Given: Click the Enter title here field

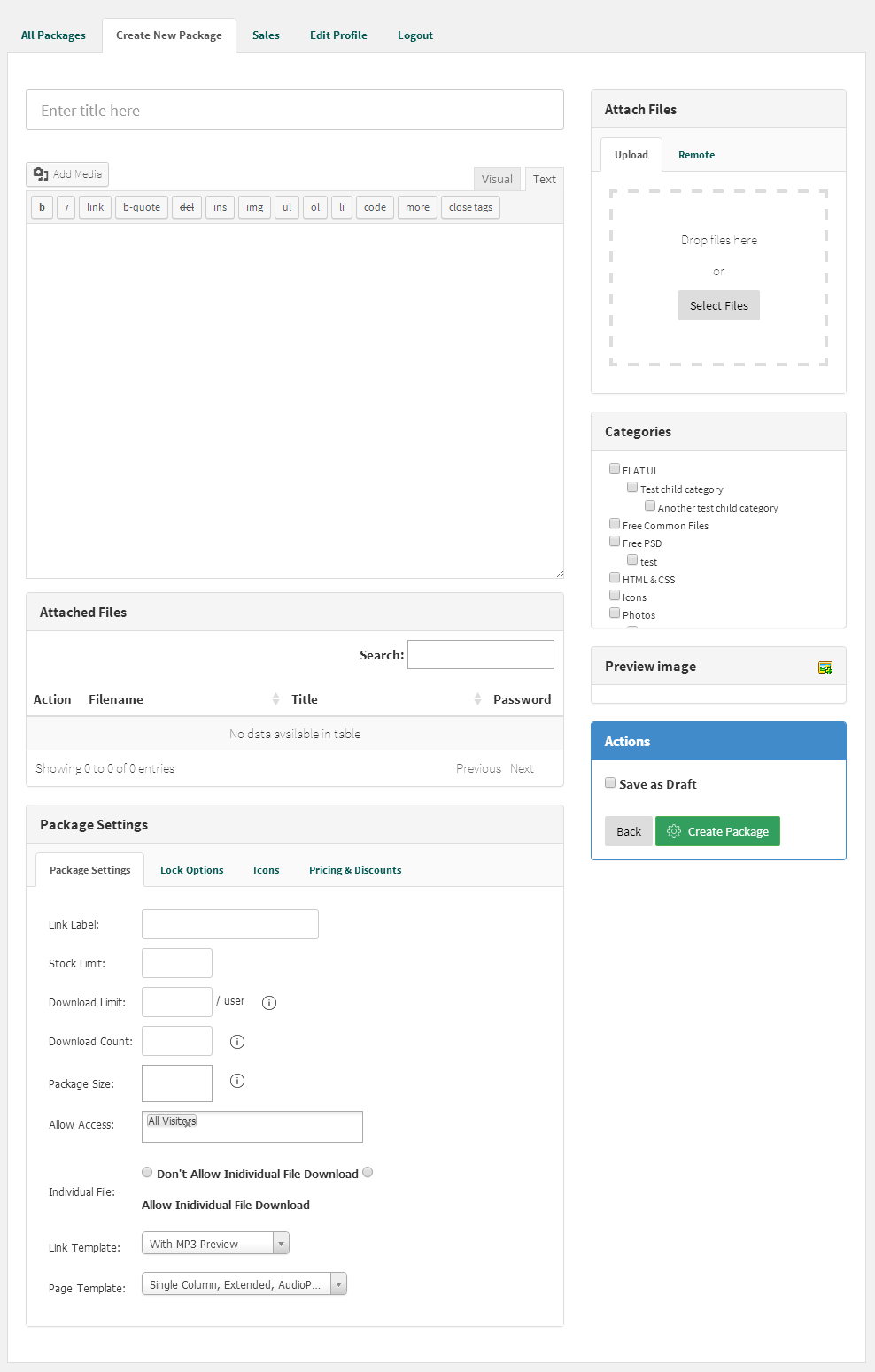Looking at the screenshot, I should coord(295,110).
